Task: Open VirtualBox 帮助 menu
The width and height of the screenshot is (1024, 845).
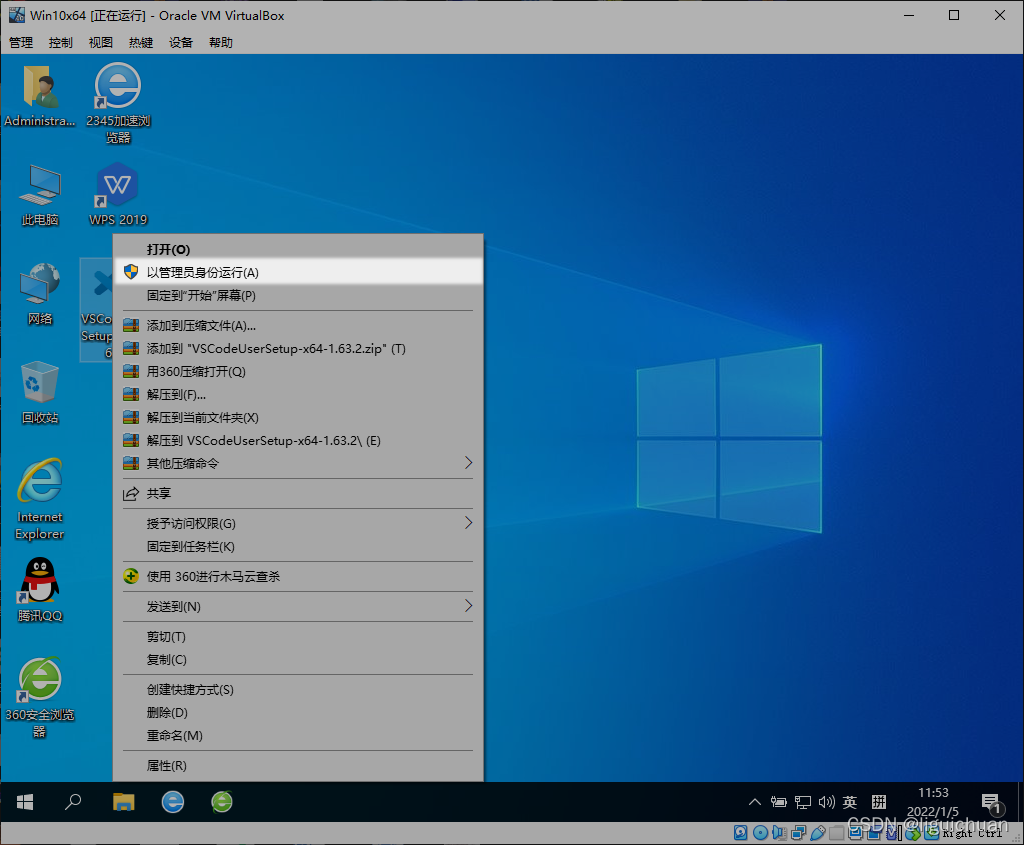Action: click(x=221, y=42)
